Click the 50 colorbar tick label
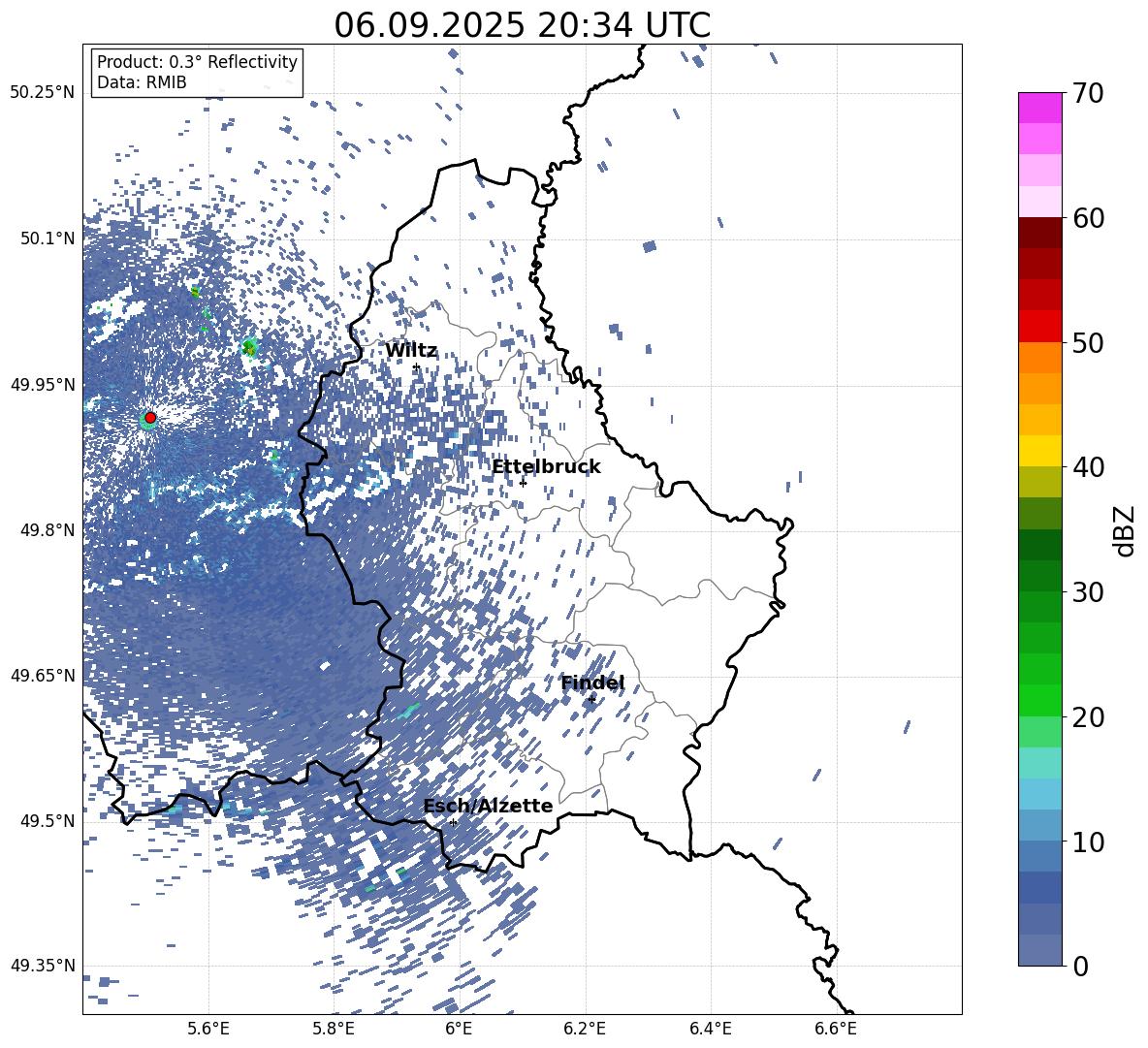 1088,342
